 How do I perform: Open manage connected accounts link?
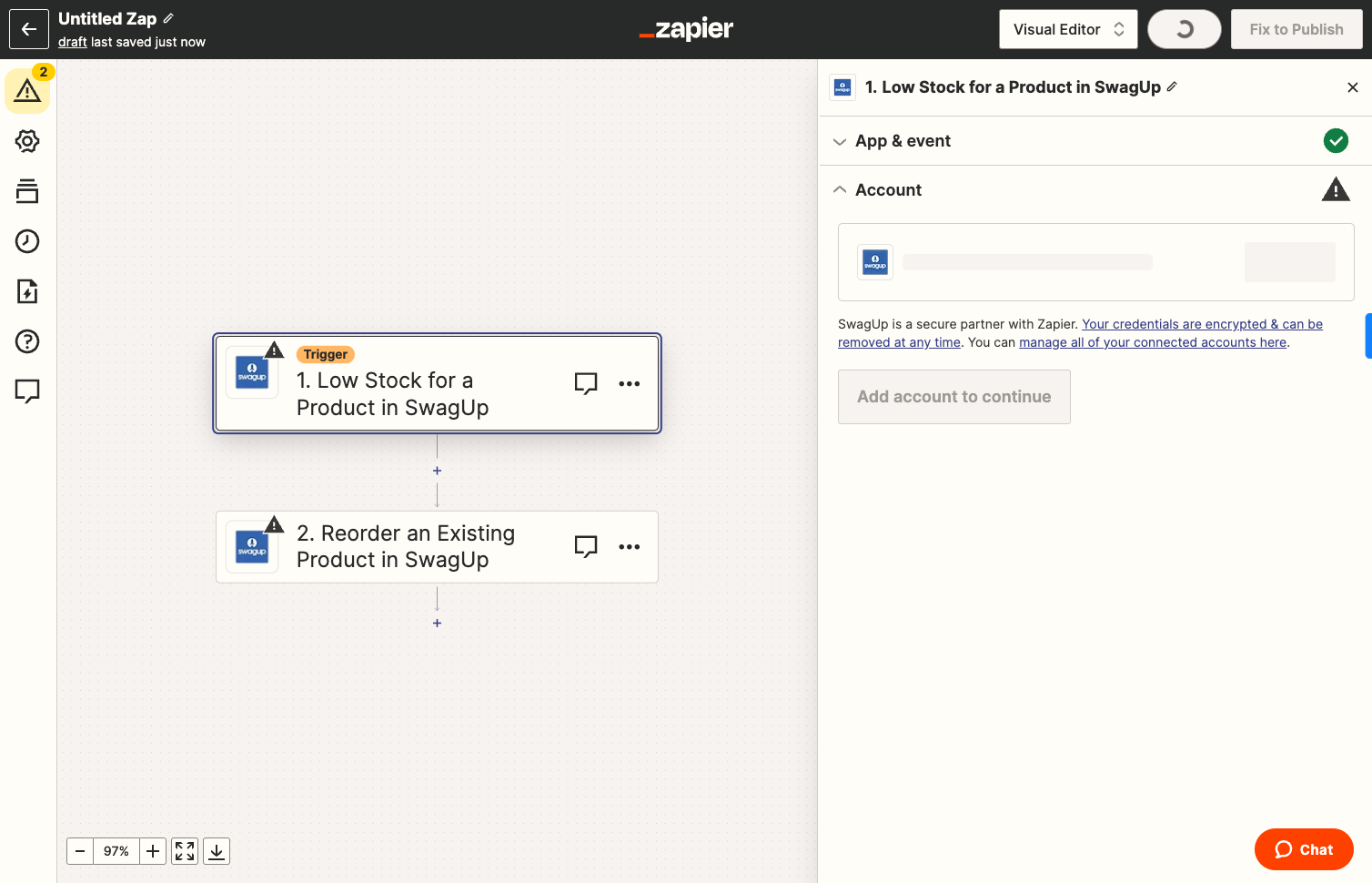pos(1153,342)
